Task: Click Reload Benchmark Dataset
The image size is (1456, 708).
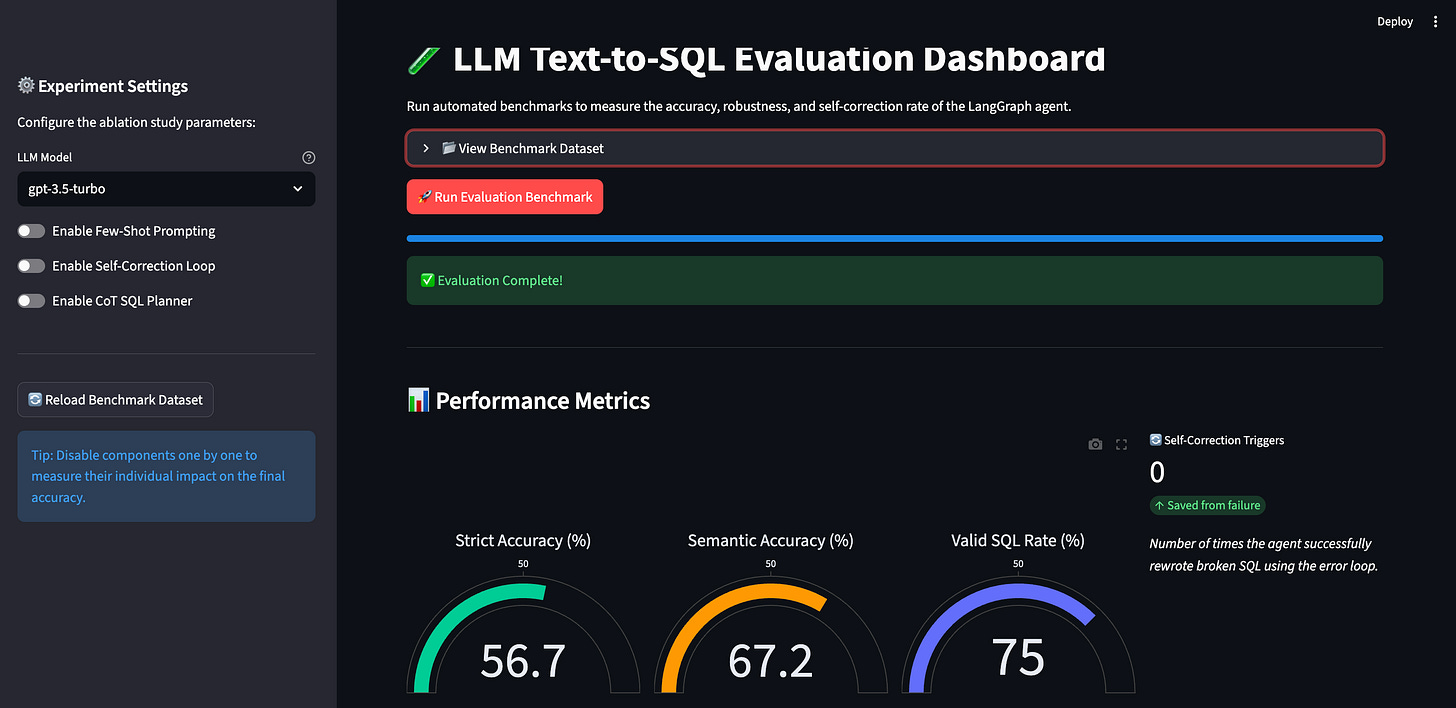Action: (115, 399)
